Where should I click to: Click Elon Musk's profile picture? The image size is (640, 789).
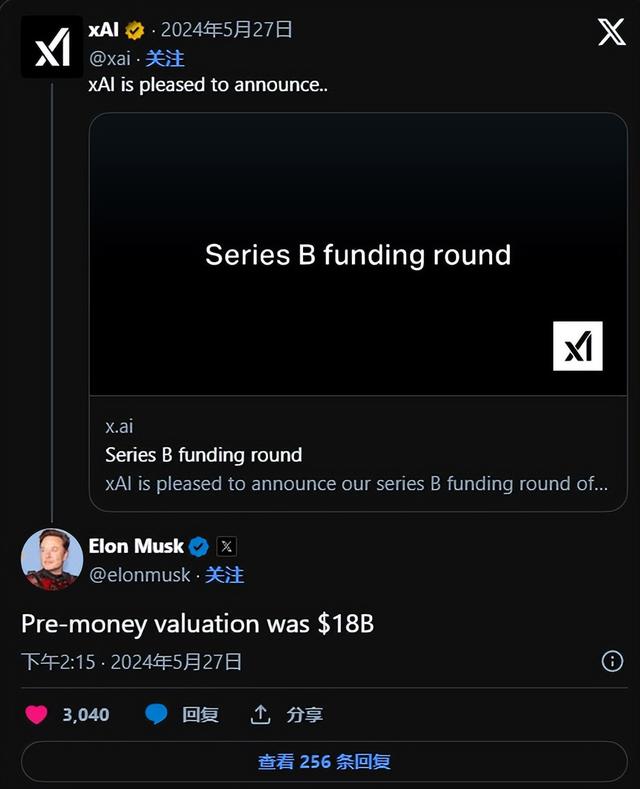click(x=52, y=559)
